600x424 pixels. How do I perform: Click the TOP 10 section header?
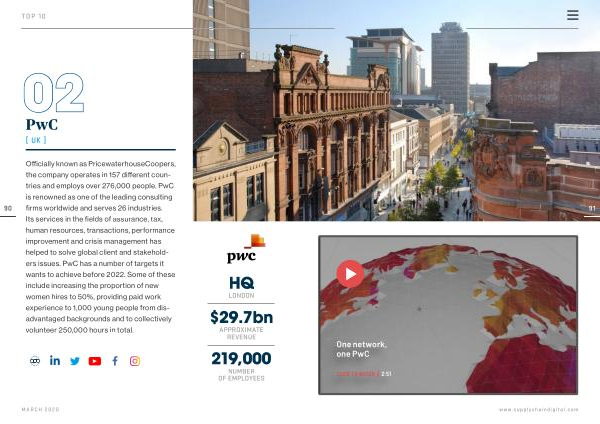coord(36,17)
